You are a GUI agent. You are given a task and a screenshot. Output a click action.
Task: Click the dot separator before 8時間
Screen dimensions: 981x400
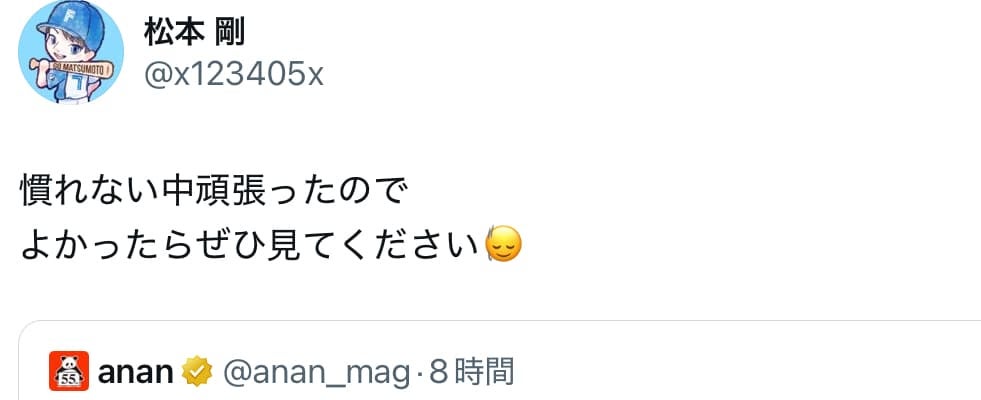tap(420, 373)
